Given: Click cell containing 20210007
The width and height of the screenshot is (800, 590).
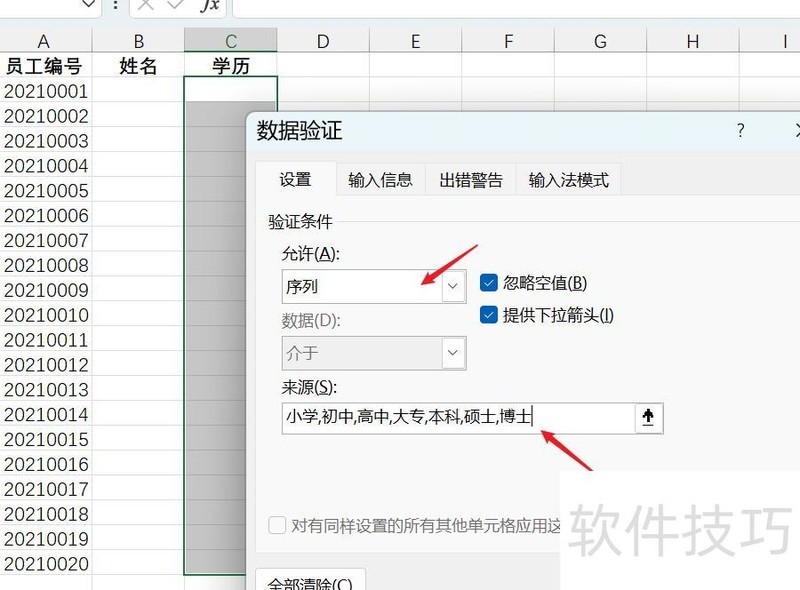Looking at the screenshot, I should 45,240.
